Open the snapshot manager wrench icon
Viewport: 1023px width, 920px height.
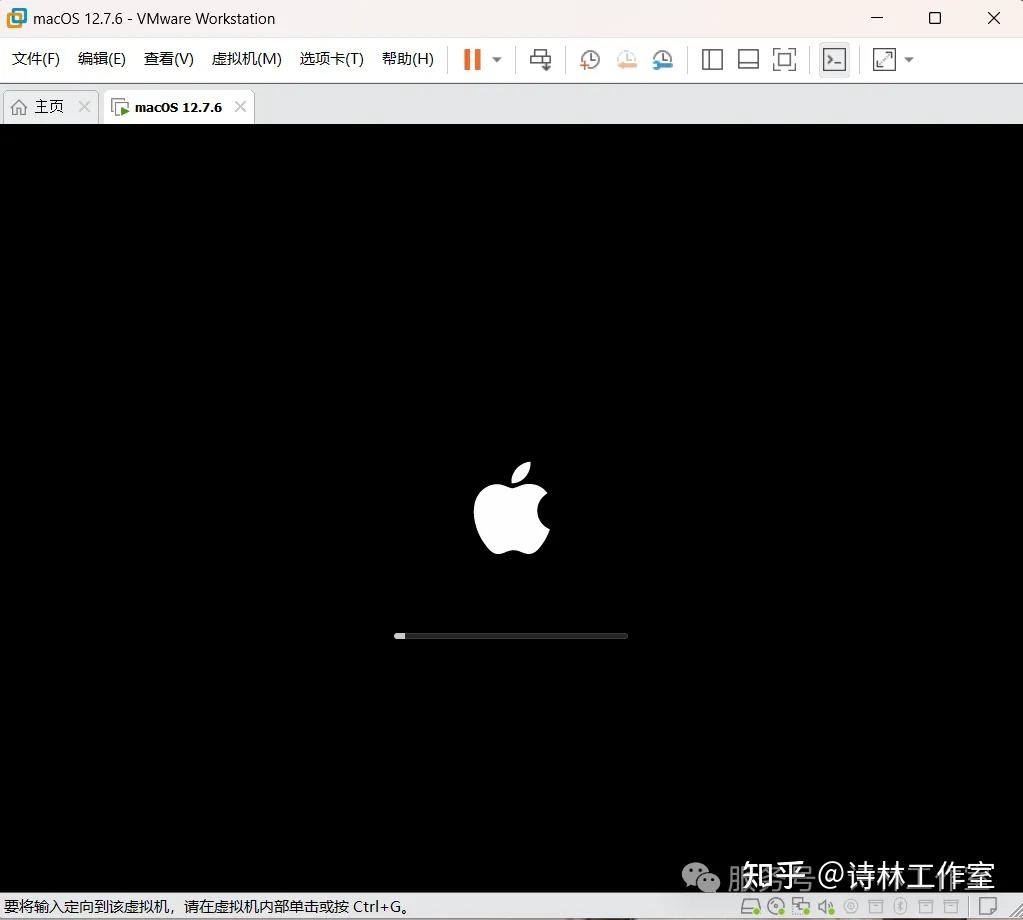click(662, 60)
